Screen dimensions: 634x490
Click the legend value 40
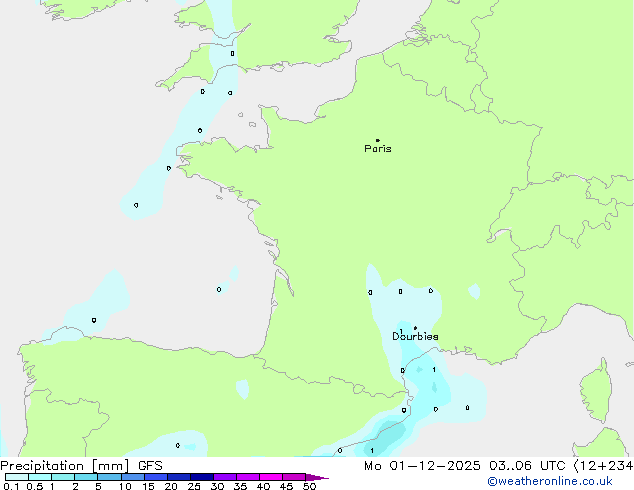click(x=263, y=486)
